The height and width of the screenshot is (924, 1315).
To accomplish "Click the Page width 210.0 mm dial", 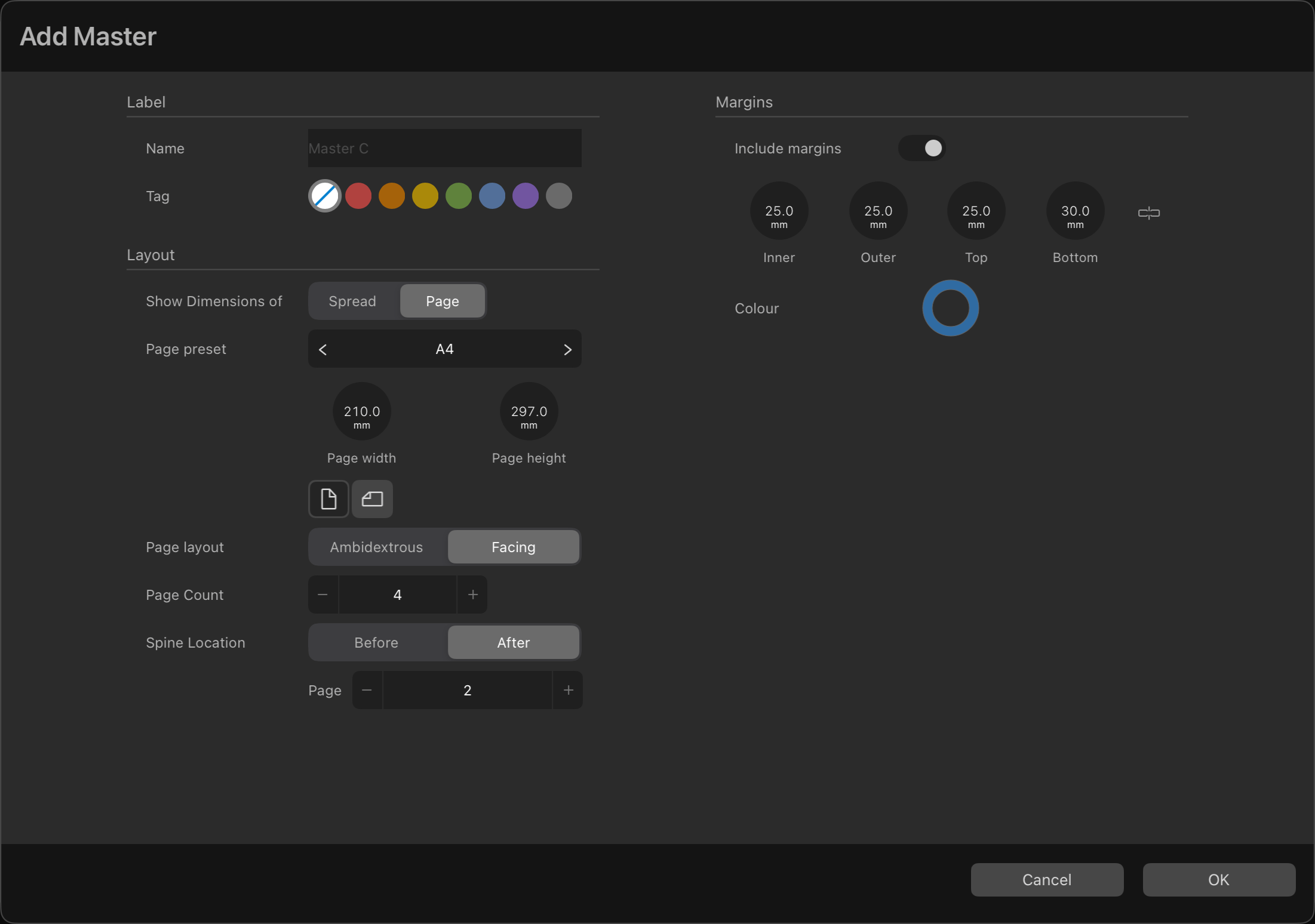I will [362, 411].
